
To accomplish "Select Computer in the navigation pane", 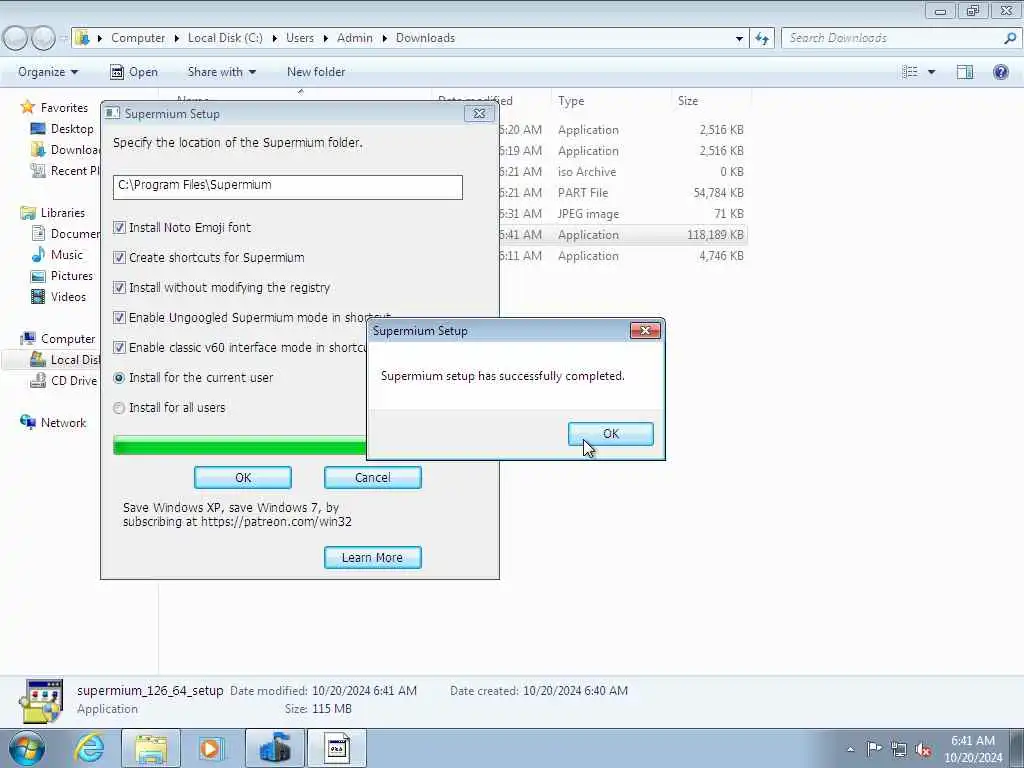I will 57,338.
